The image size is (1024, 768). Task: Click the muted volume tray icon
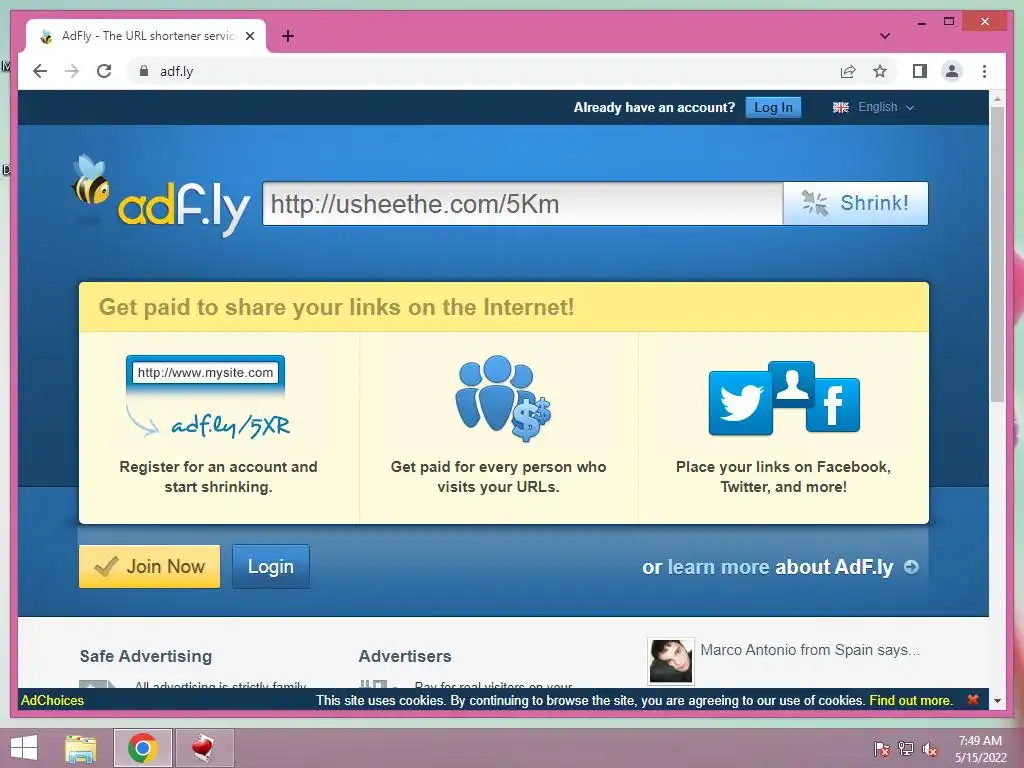pos(929,749)
